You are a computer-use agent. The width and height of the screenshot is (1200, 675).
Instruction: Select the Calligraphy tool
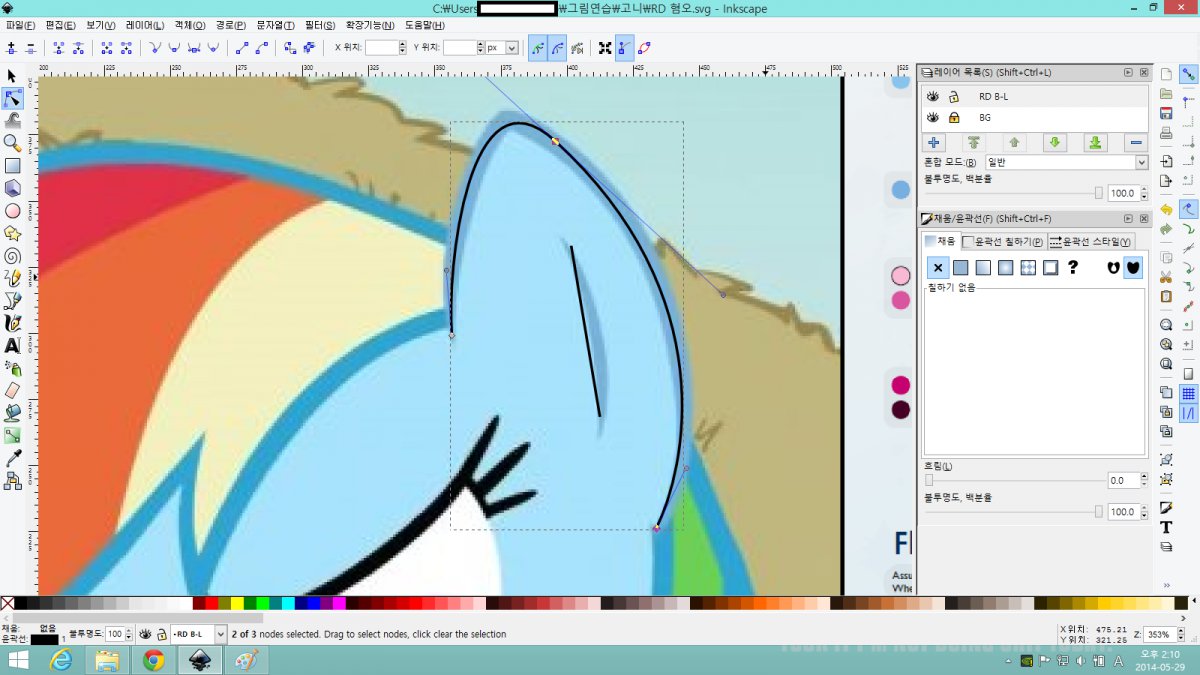click(x=12, y=323)
